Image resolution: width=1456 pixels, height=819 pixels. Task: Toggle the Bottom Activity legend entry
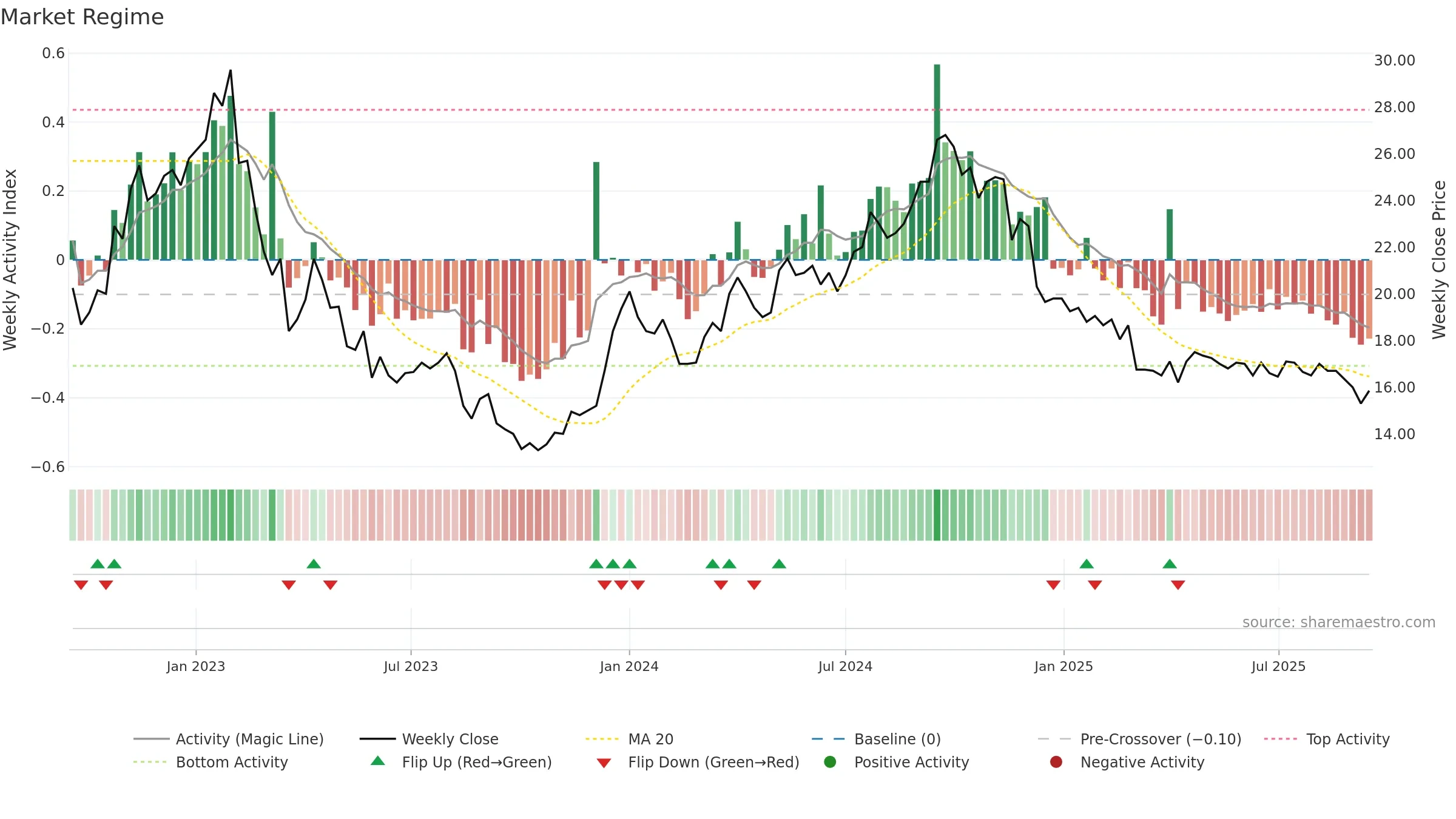(211, 762)
